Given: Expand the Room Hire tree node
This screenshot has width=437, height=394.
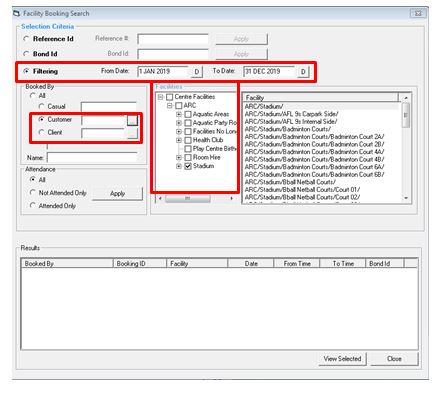Looking at the screenshot, I should (179, 157).
